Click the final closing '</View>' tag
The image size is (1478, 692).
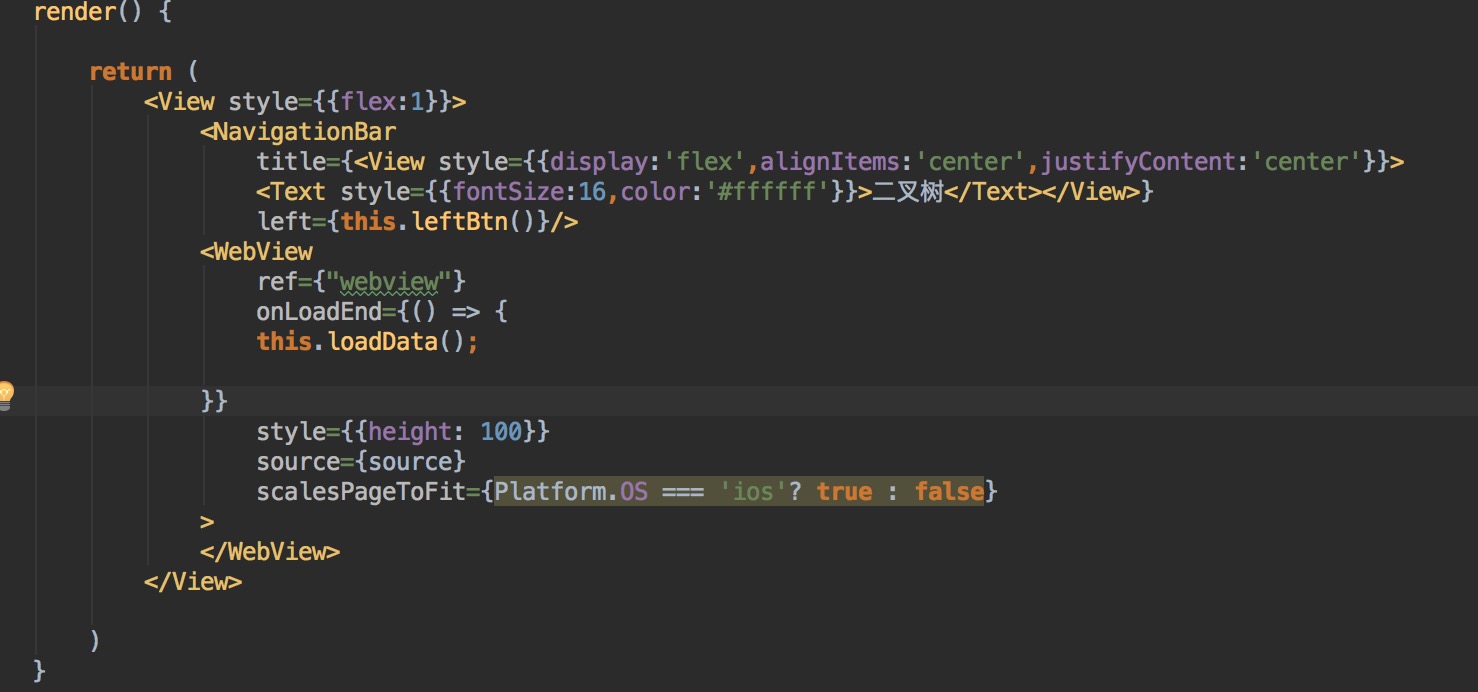pos(193,582)
